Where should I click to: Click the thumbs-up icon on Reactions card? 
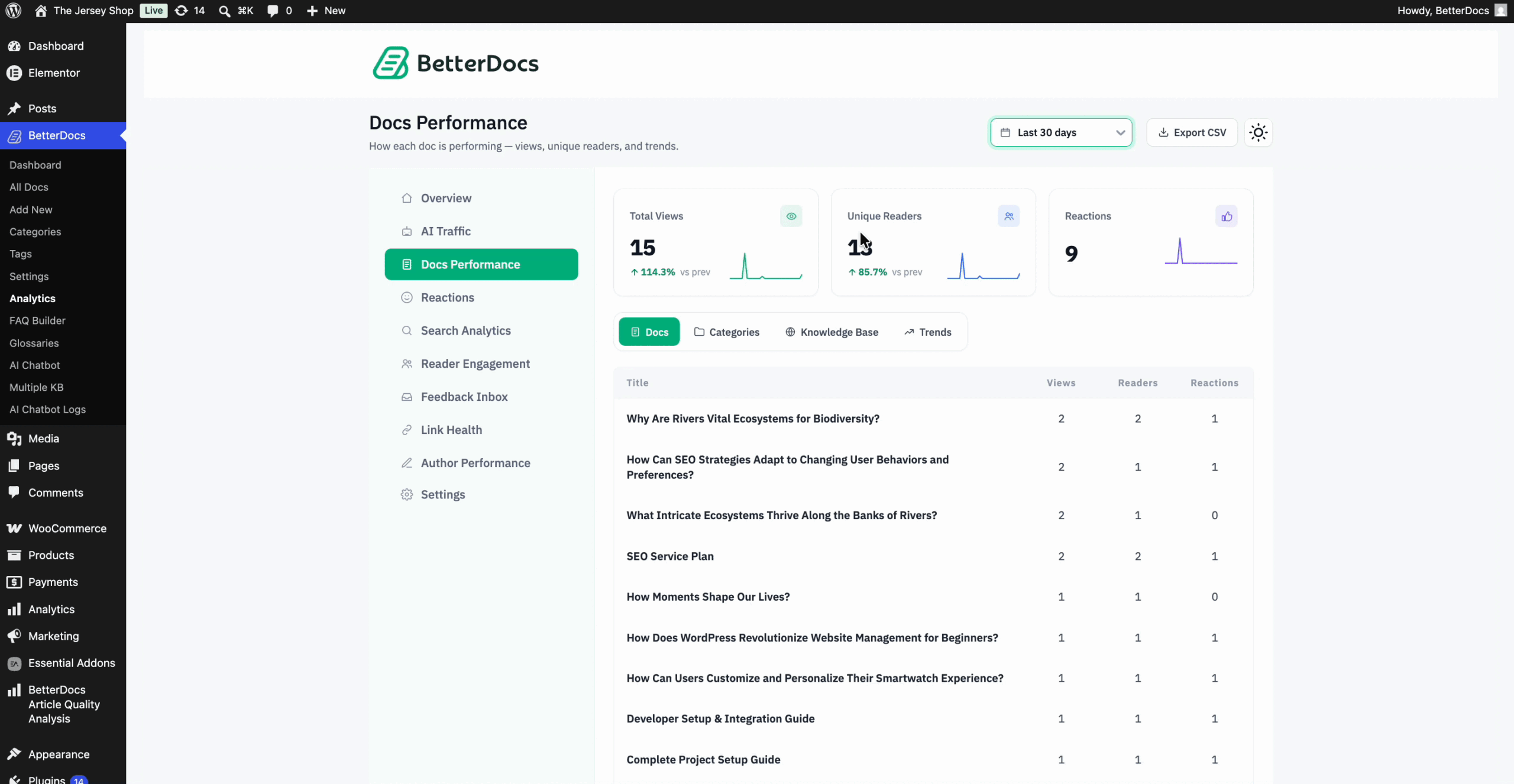click(1226, 216)
